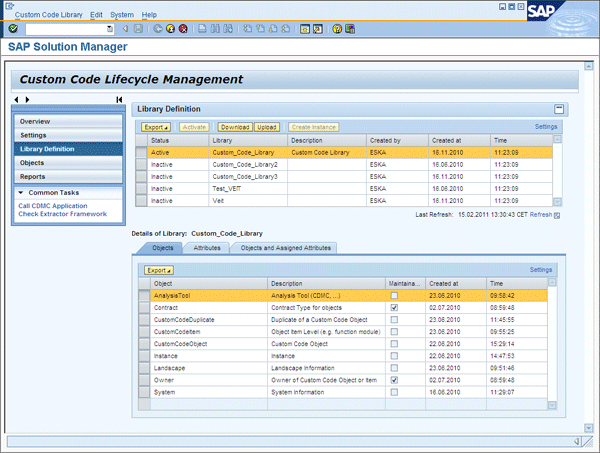Click the First Page toolbar icon
This screenshot has width=600, height=453.
tap(248, 29)
